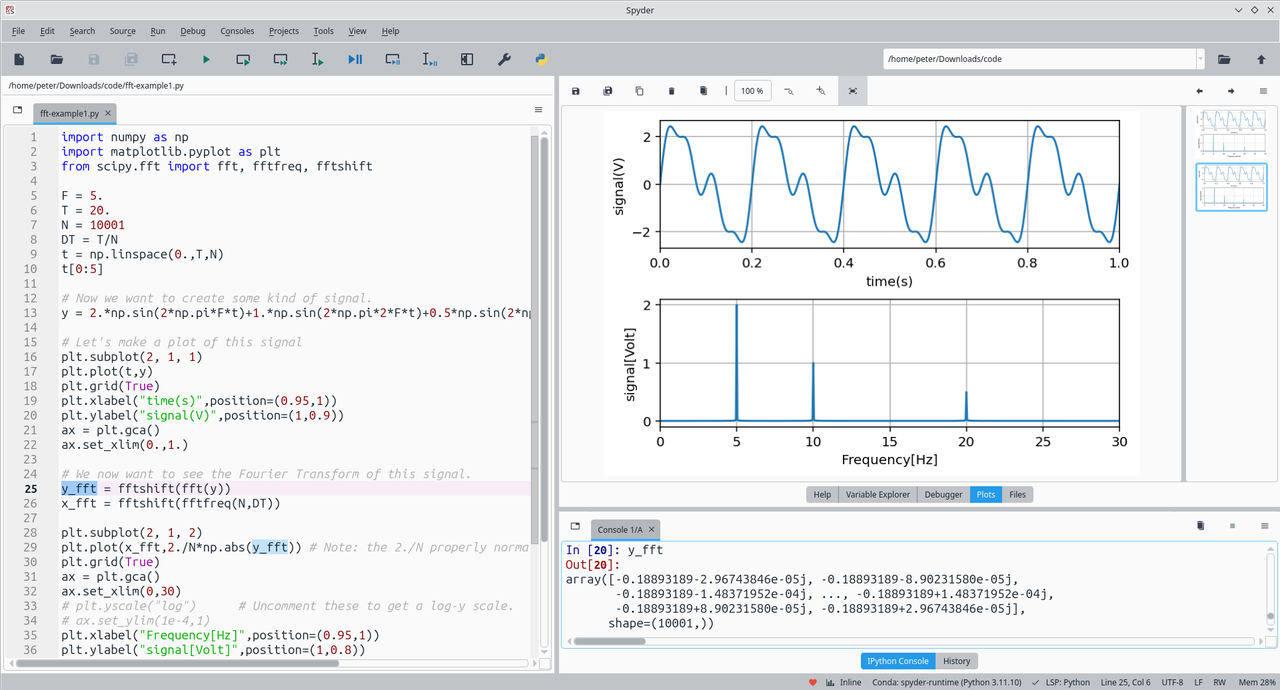Switch to the History pane

[x=956, y=661]
